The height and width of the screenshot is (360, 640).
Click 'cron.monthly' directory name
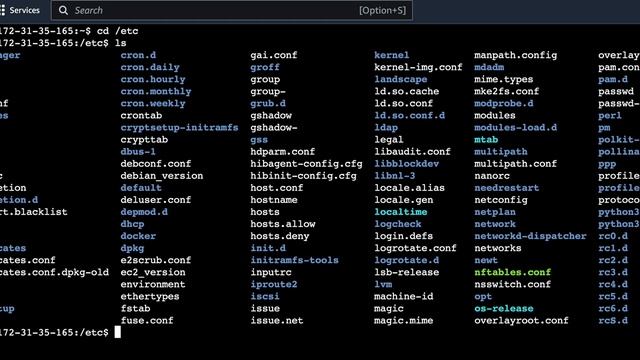pyautogui.click(x=156, y=91)
